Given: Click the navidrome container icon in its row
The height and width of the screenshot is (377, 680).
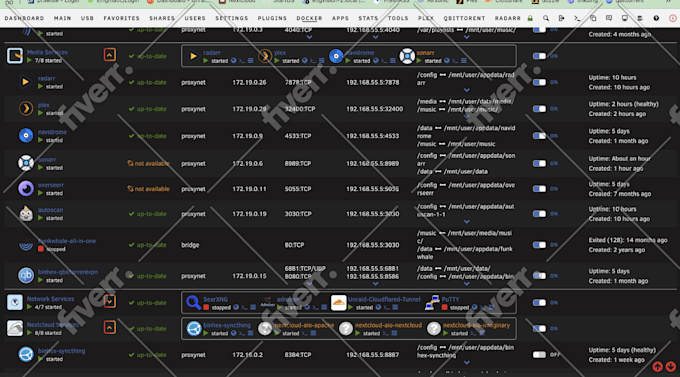Looking at the screenshot, I should tap(26, 135).
